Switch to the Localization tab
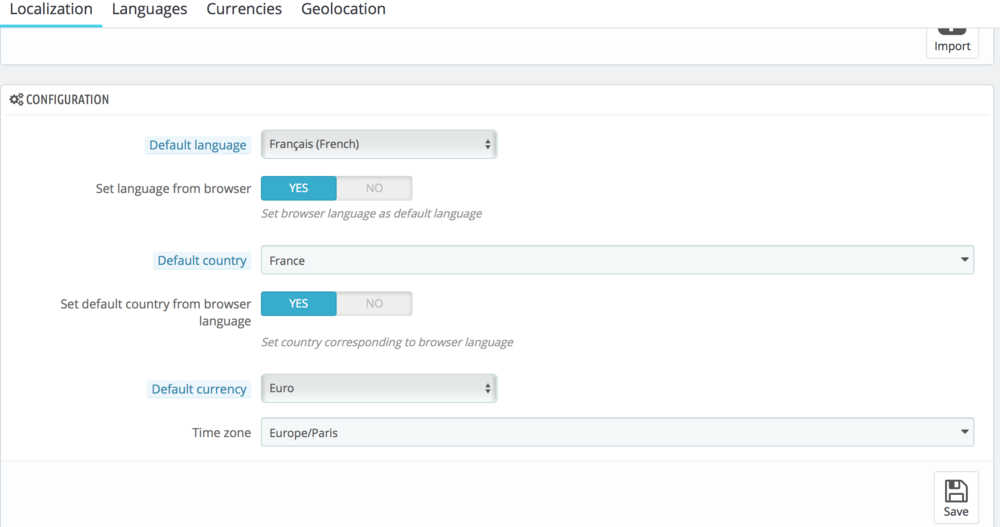Image resolution: width=1000 pixels, height=527 pixels. (x=51, y=10)
